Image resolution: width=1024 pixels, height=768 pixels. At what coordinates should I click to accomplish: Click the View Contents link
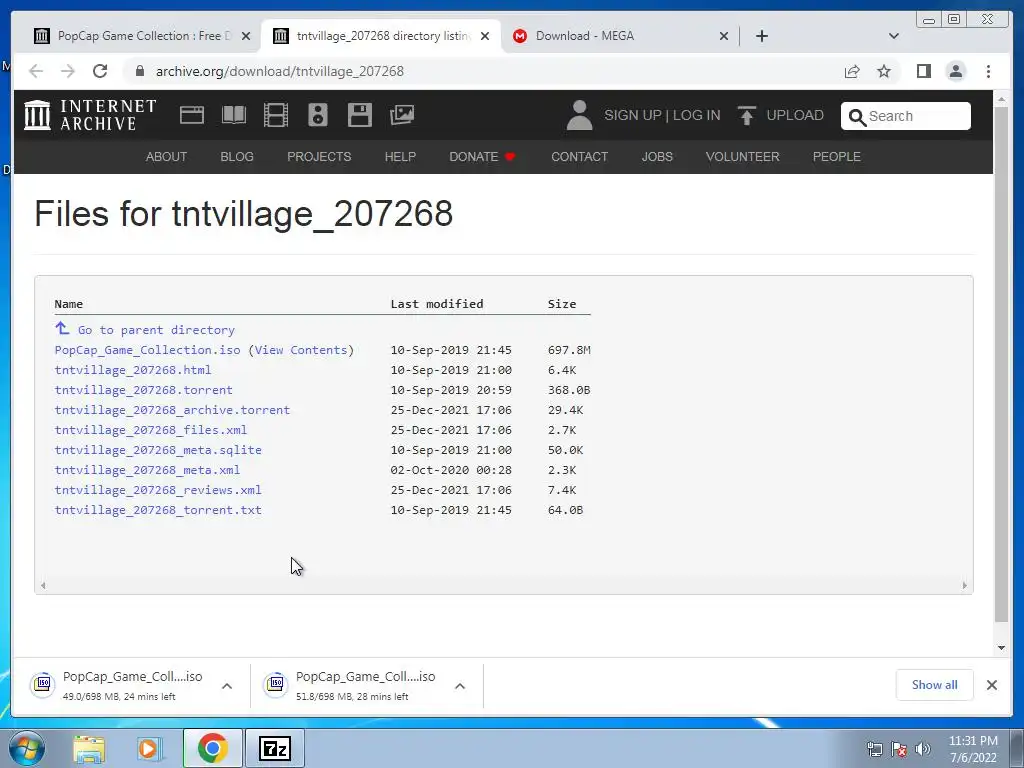pos(300,350)
